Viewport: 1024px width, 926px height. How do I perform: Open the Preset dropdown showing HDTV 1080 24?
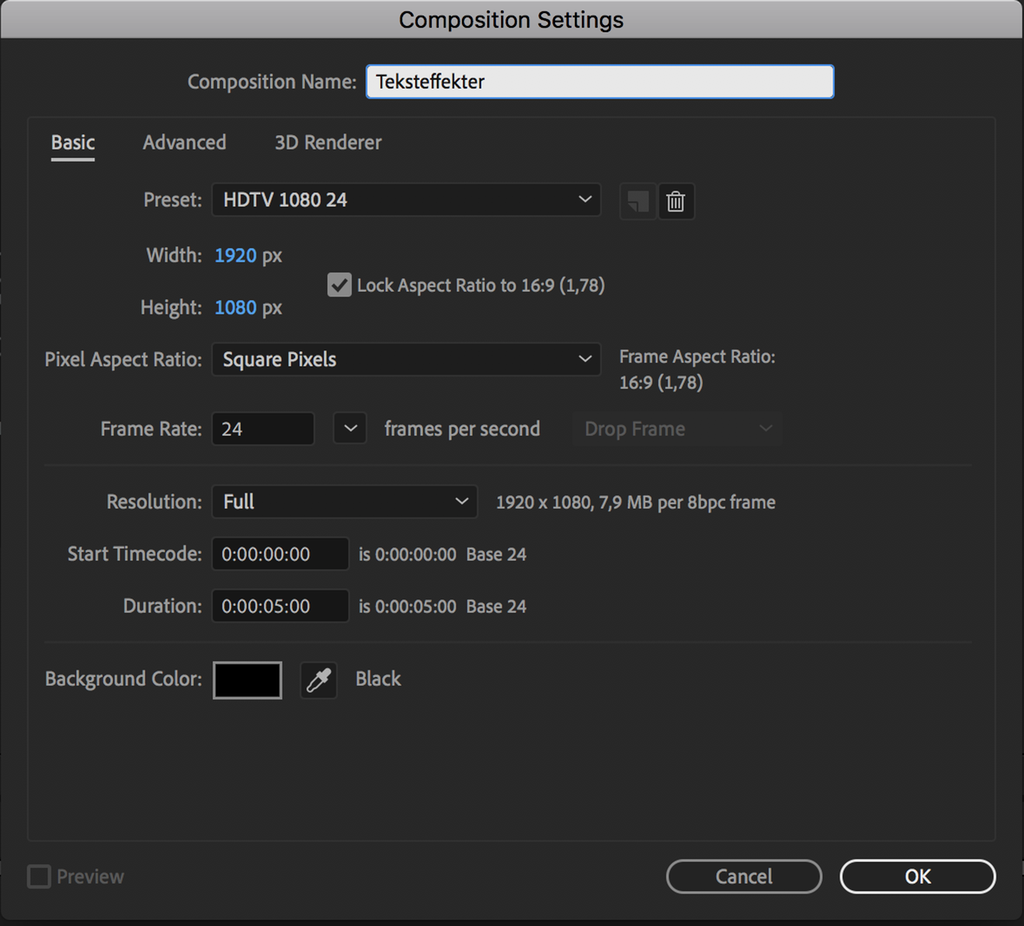(x=406, y=200)
